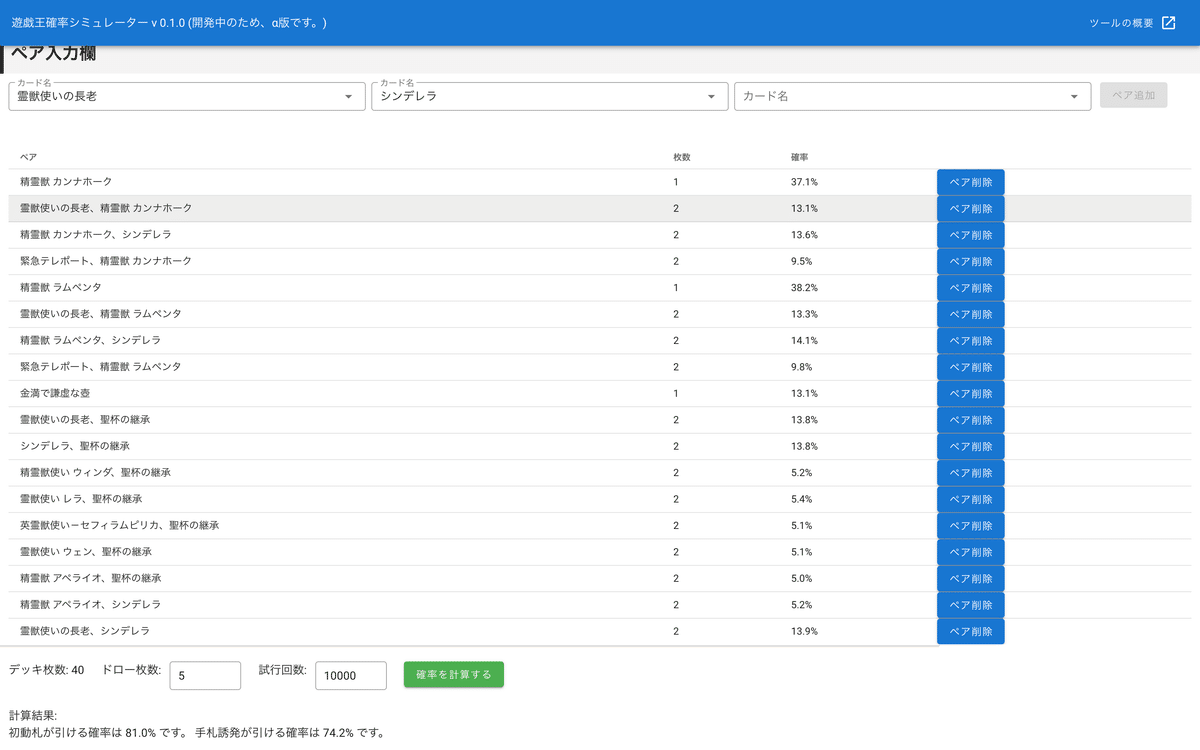
Task: Delete pair 緊急テレポート、精霊獣 ラムペンタ
Action: [x=970, y=367]
